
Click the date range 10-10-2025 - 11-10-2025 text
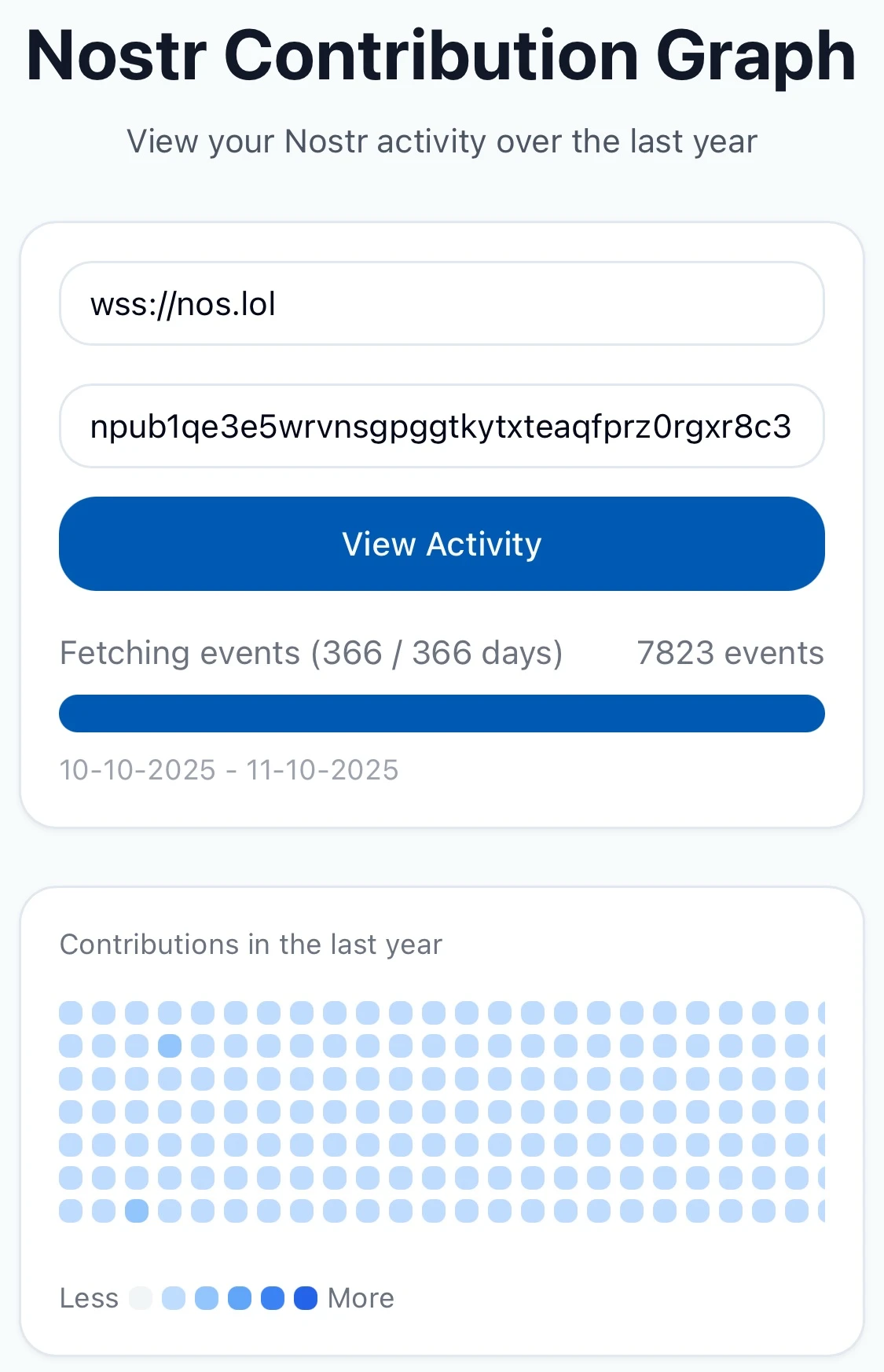(x=229, y=770)
